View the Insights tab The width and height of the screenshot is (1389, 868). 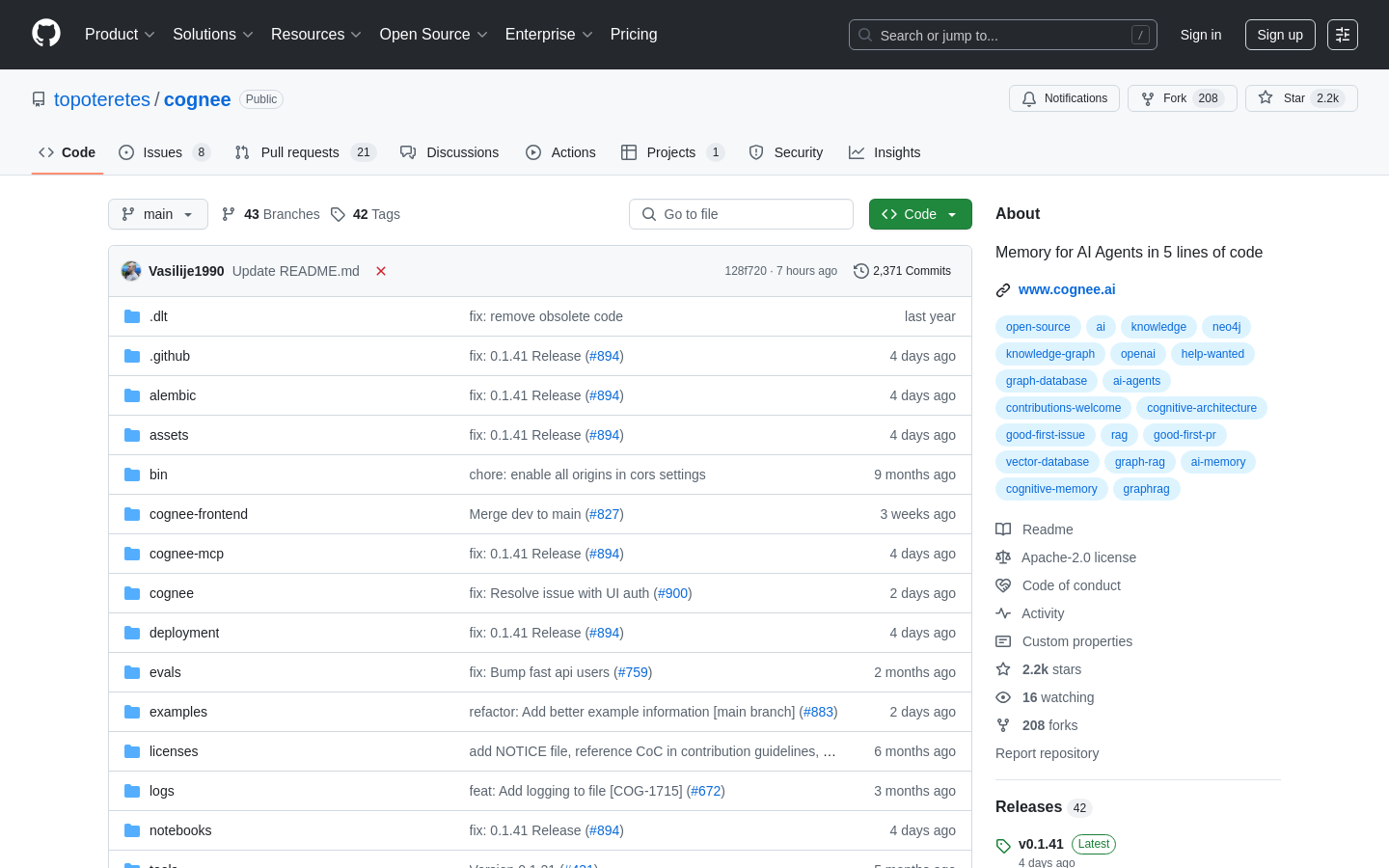coord(885,152)
